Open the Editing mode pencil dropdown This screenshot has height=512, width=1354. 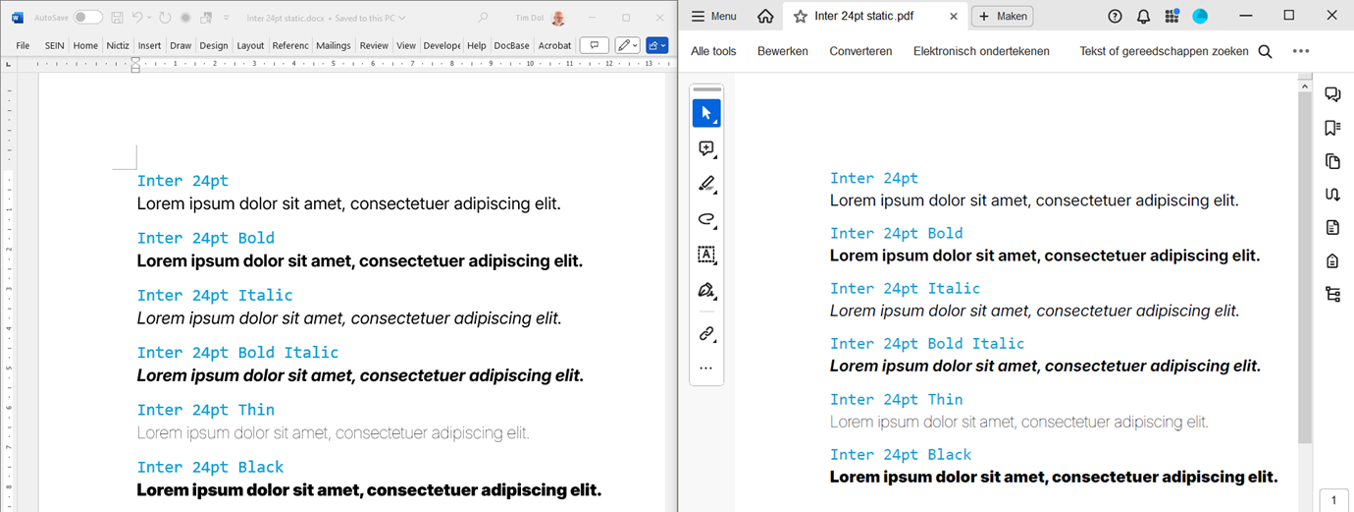click(x=628, y=45)
